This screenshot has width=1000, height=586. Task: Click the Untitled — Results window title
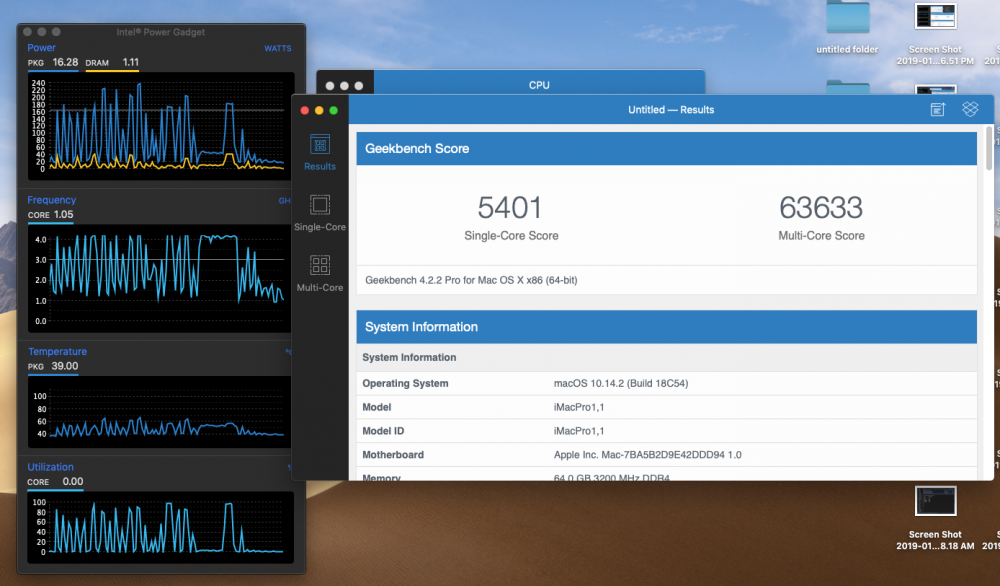pyautogui.click(x=671, y=110)
